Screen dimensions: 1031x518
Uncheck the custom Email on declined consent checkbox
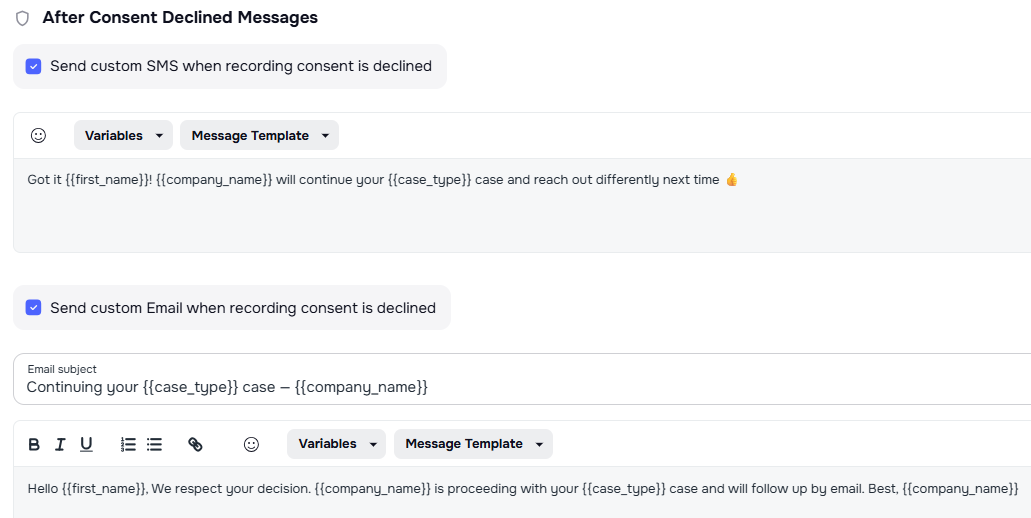tap(33, 308)
